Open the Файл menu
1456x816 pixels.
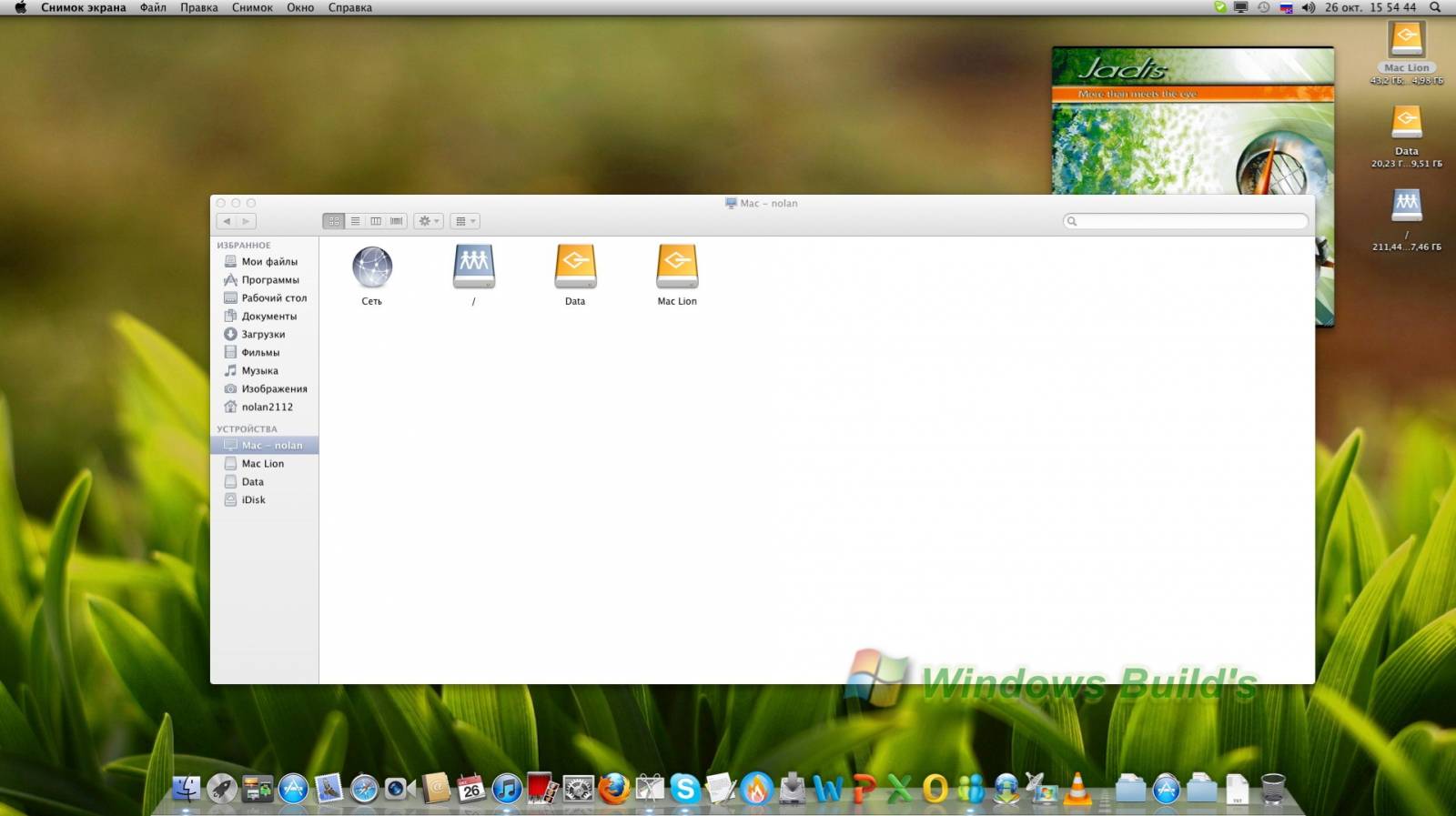153,7
